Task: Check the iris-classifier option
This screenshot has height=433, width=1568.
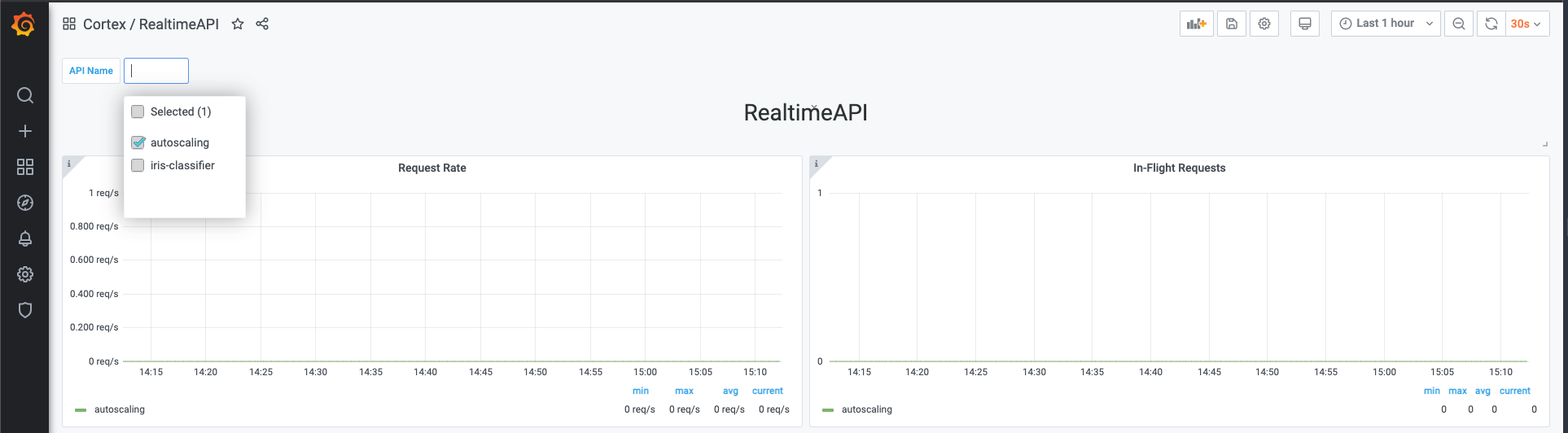Action: pos(138,165)
